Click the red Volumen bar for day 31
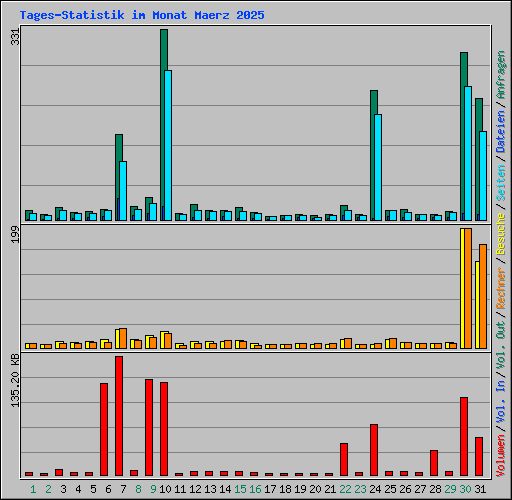Screen dimensions: 512x500 [x=479, y=456]
